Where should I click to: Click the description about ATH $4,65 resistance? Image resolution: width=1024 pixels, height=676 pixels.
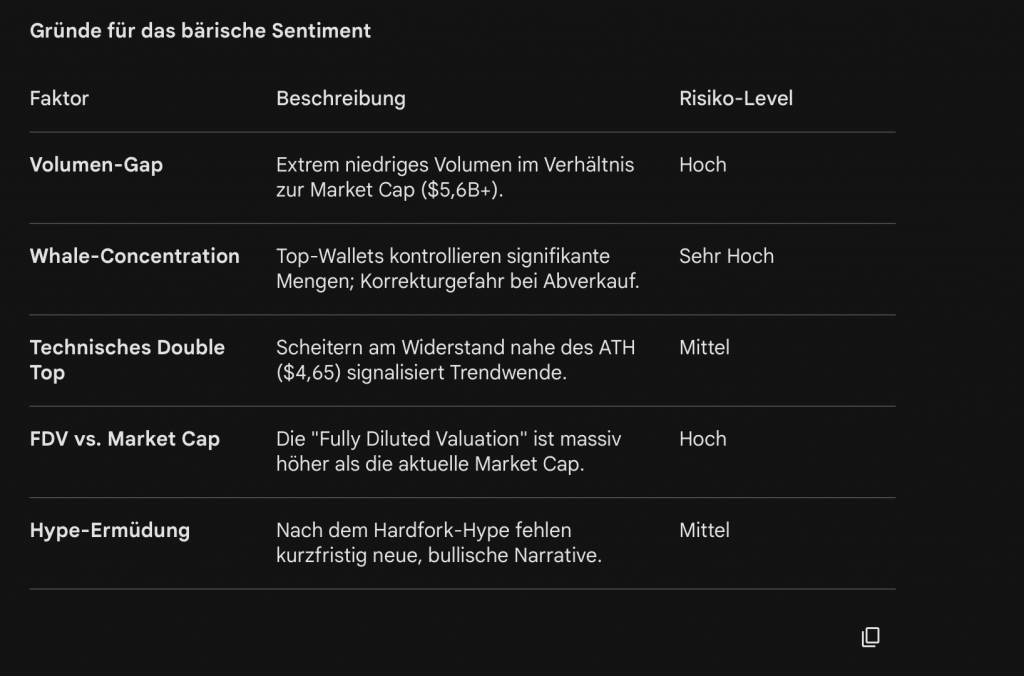pos(455,360)
